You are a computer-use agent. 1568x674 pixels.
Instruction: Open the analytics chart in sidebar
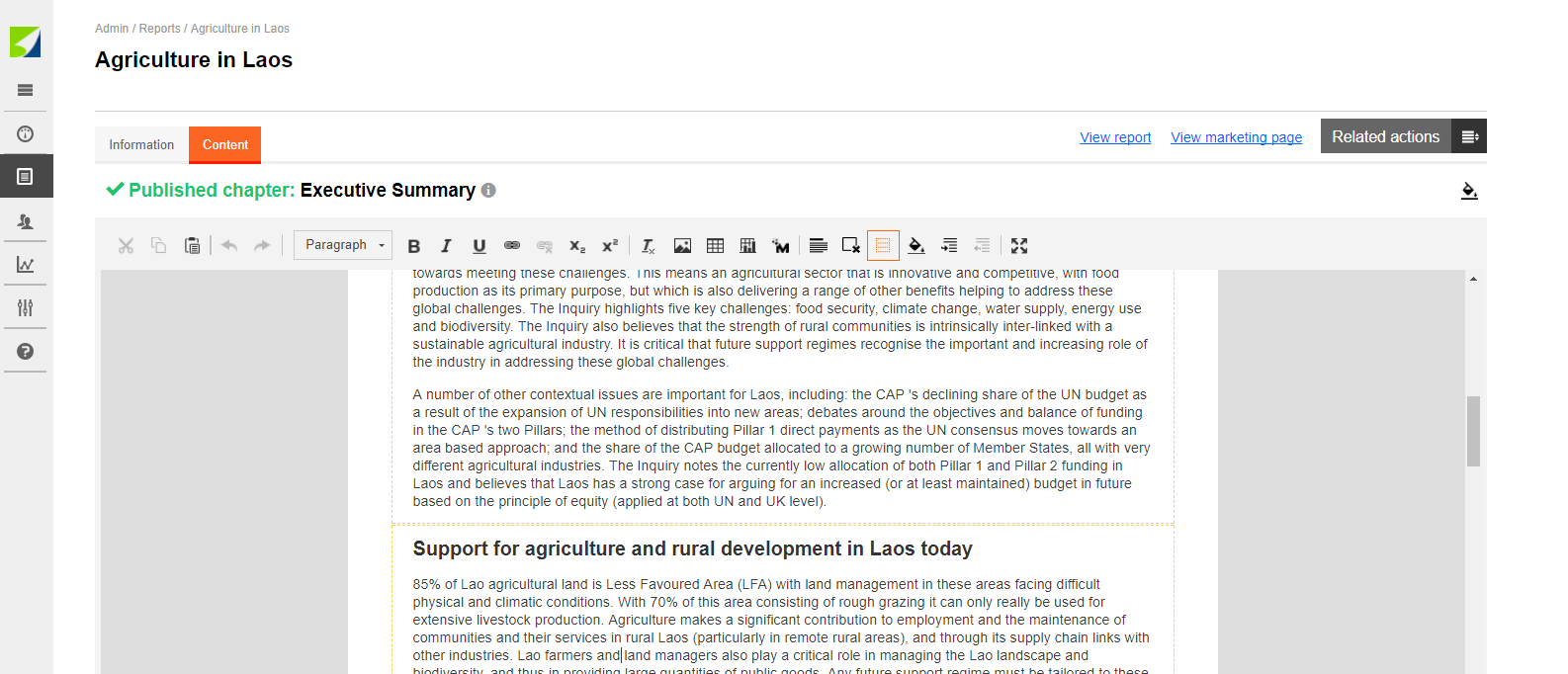click(26, 265)
